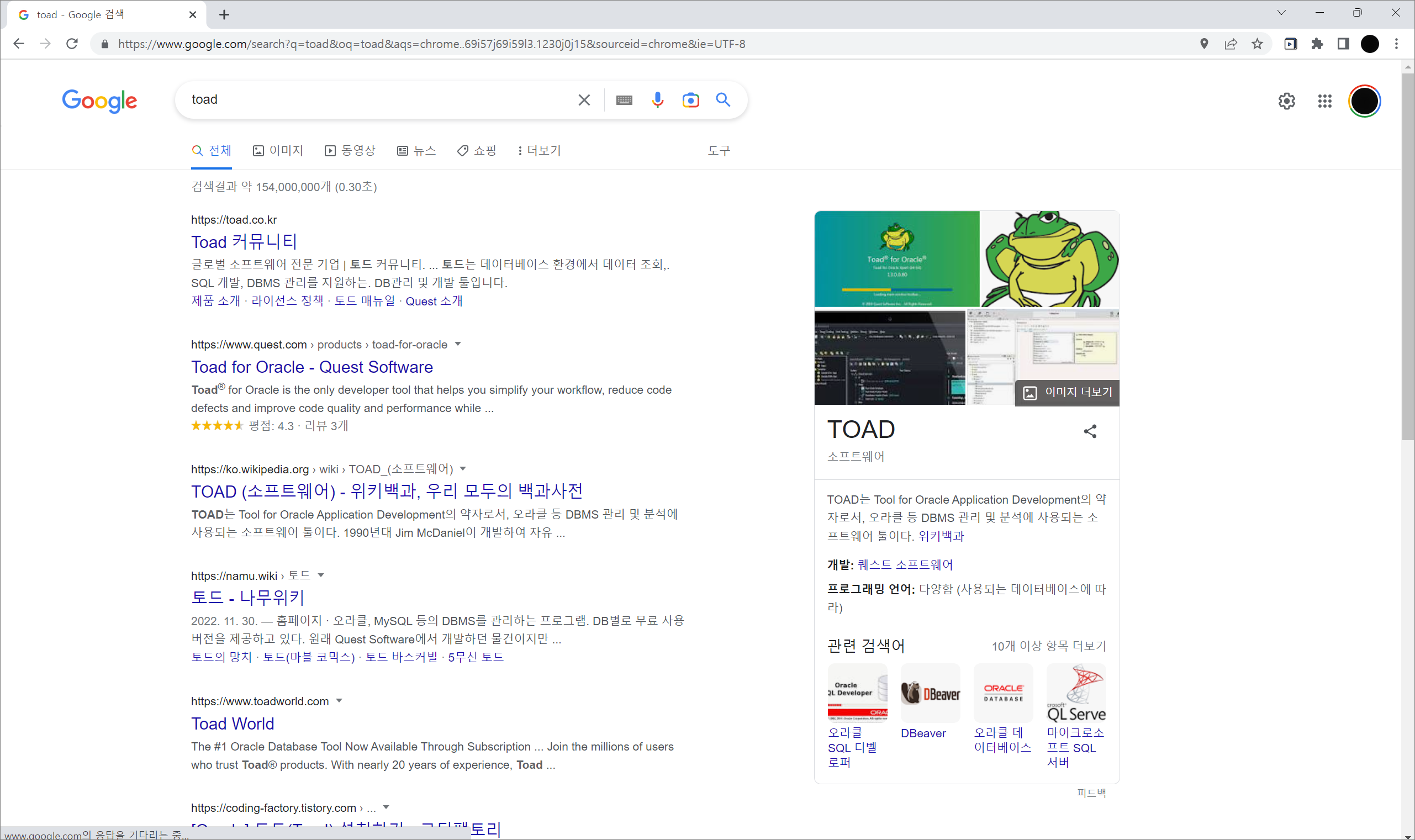Open the DBeaver related search
Viewport: 1415px width, 840px height.
pyautogui.click(x=931, y=702)
